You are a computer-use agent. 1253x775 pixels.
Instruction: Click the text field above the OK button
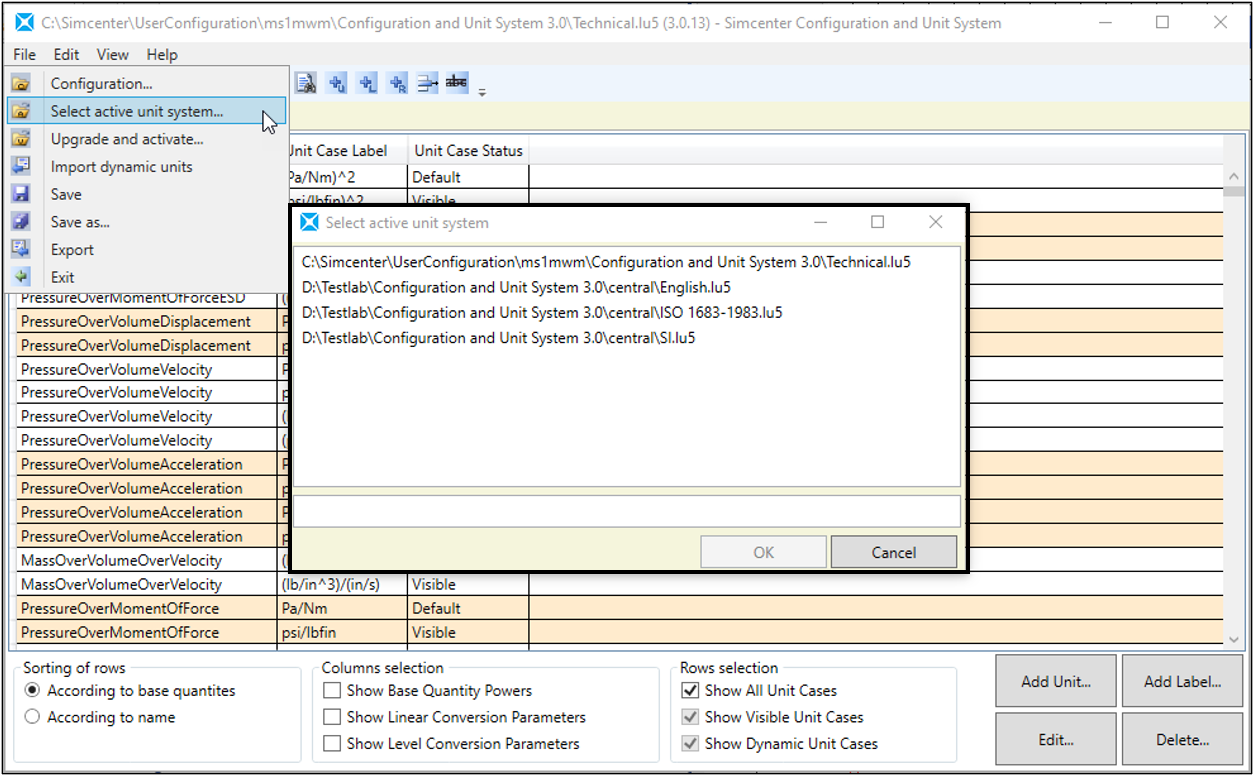click(x=626, y=511)
